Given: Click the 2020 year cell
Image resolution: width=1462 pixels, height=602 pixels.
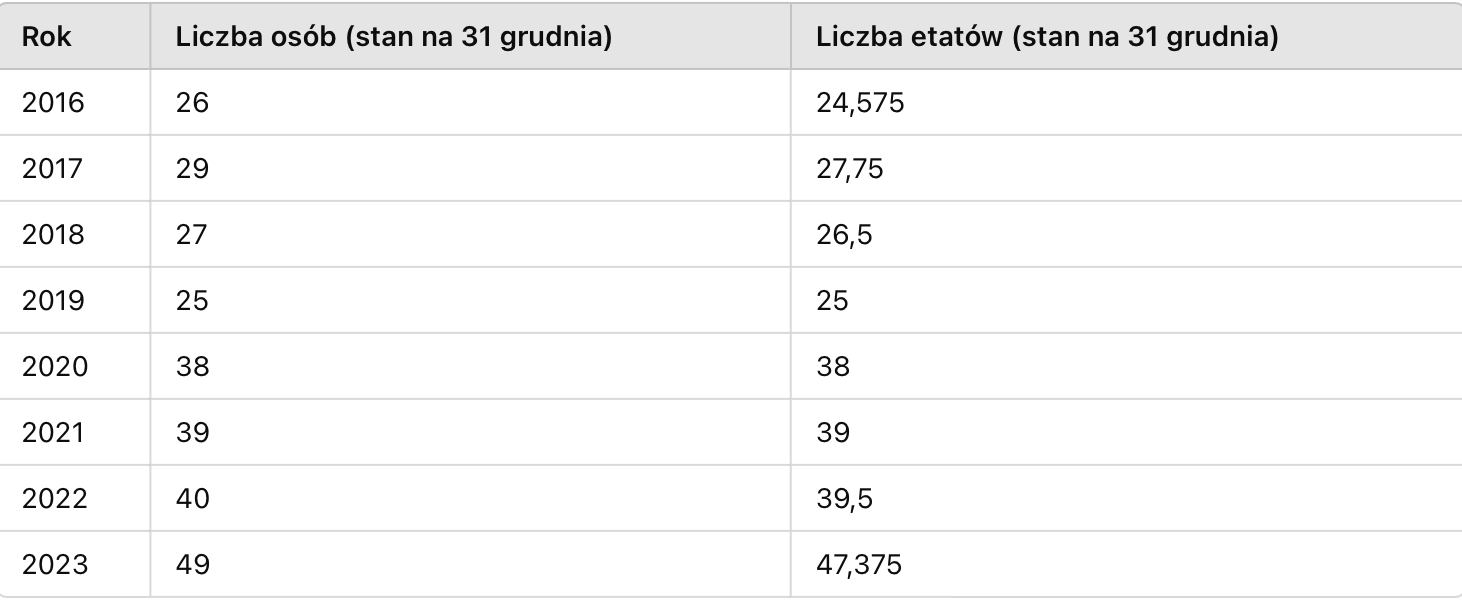Looking at the screenshot, I should (x=75, y=366).
